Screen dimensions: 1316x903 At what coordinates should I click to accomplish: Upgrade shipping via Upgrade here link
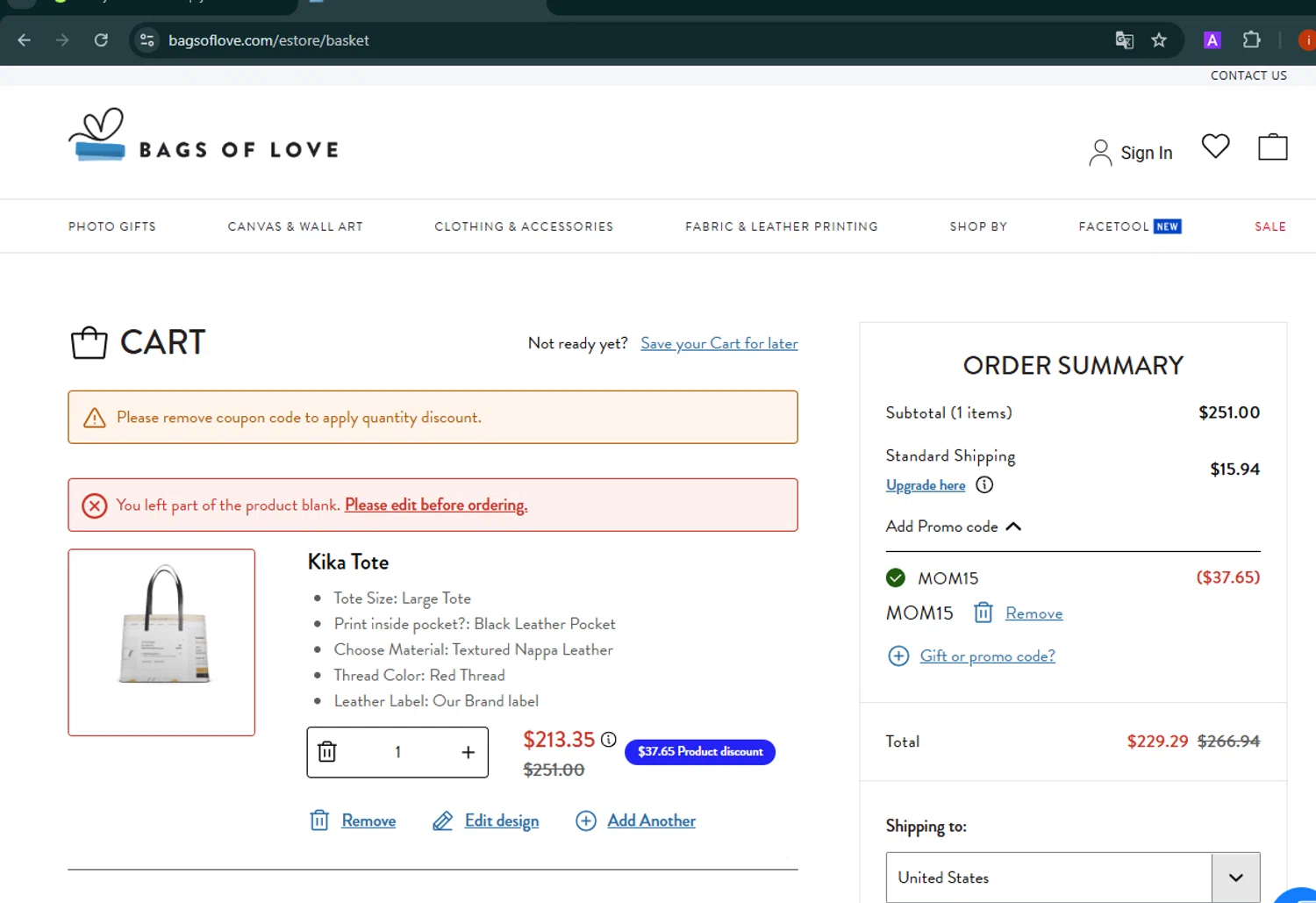pos(926,485)
